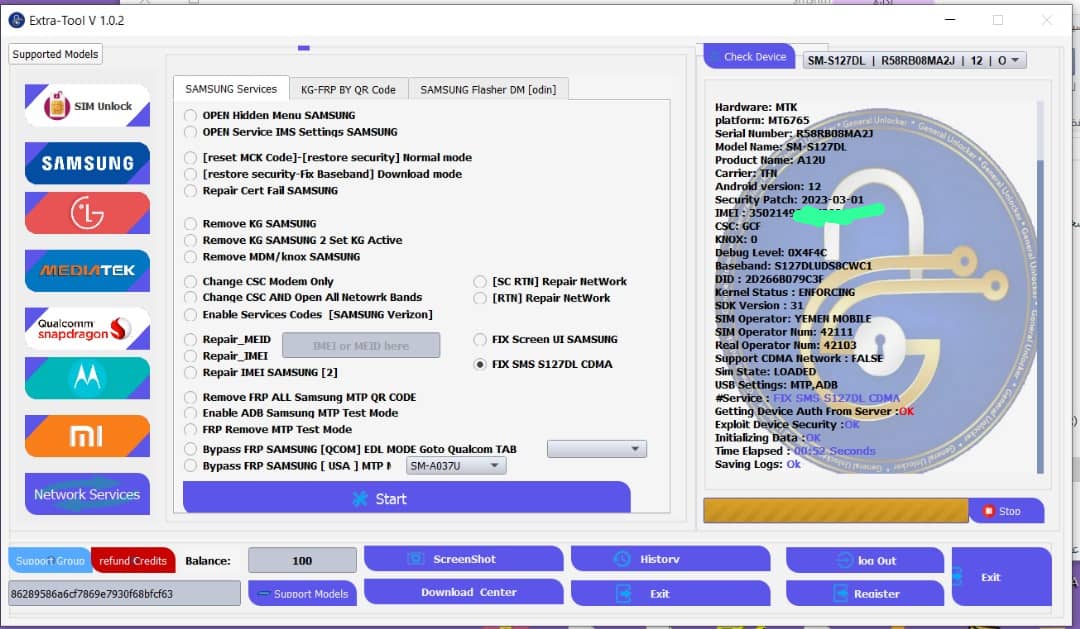Choose the LG logo in sidebar
Image resolution: width=1080 pixels, height=629 pixels.
tap(87, 213)
